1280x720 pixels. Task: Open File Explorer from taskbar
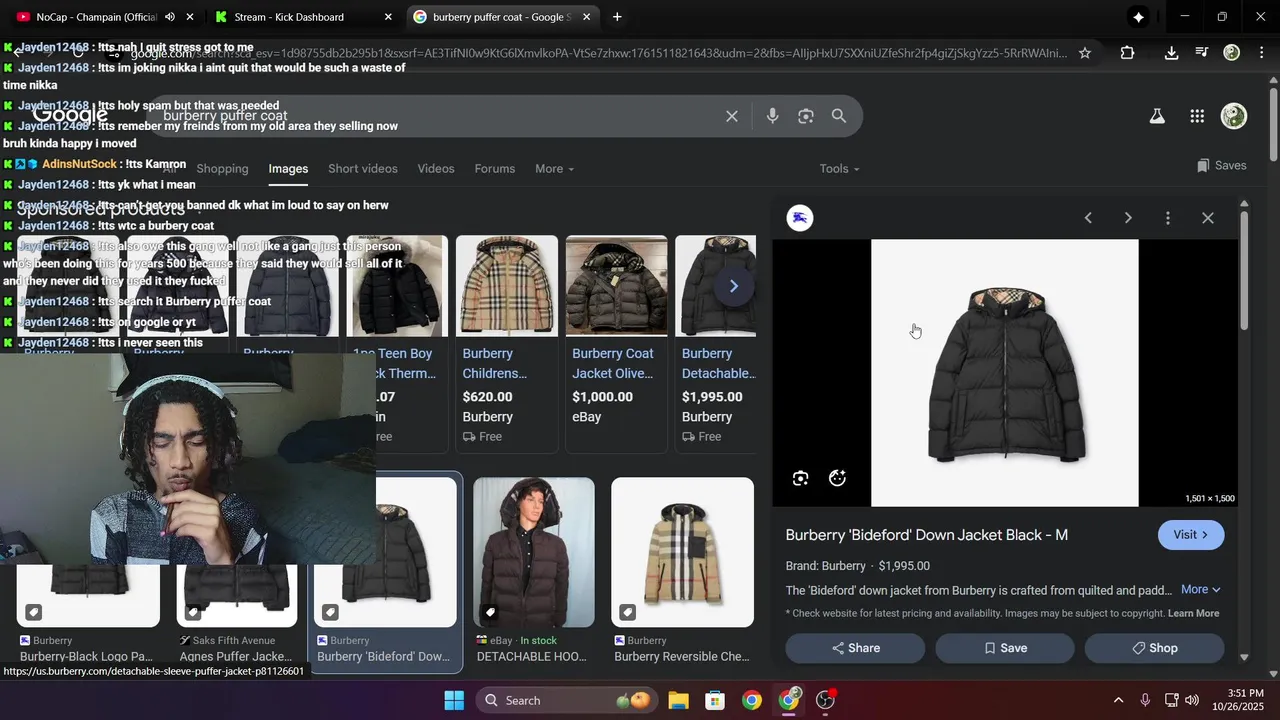coord(678,700)
